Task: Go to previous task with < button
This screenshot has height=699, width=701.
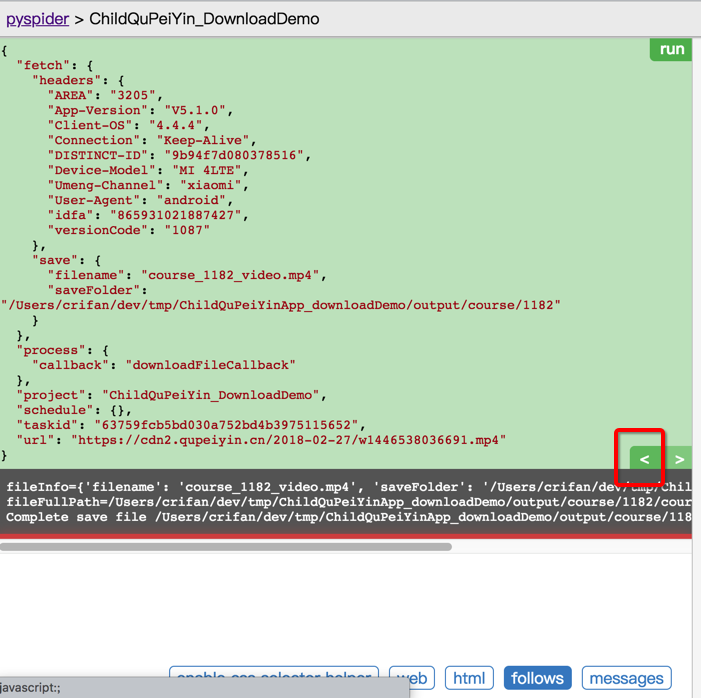Action: pos(644,458)
